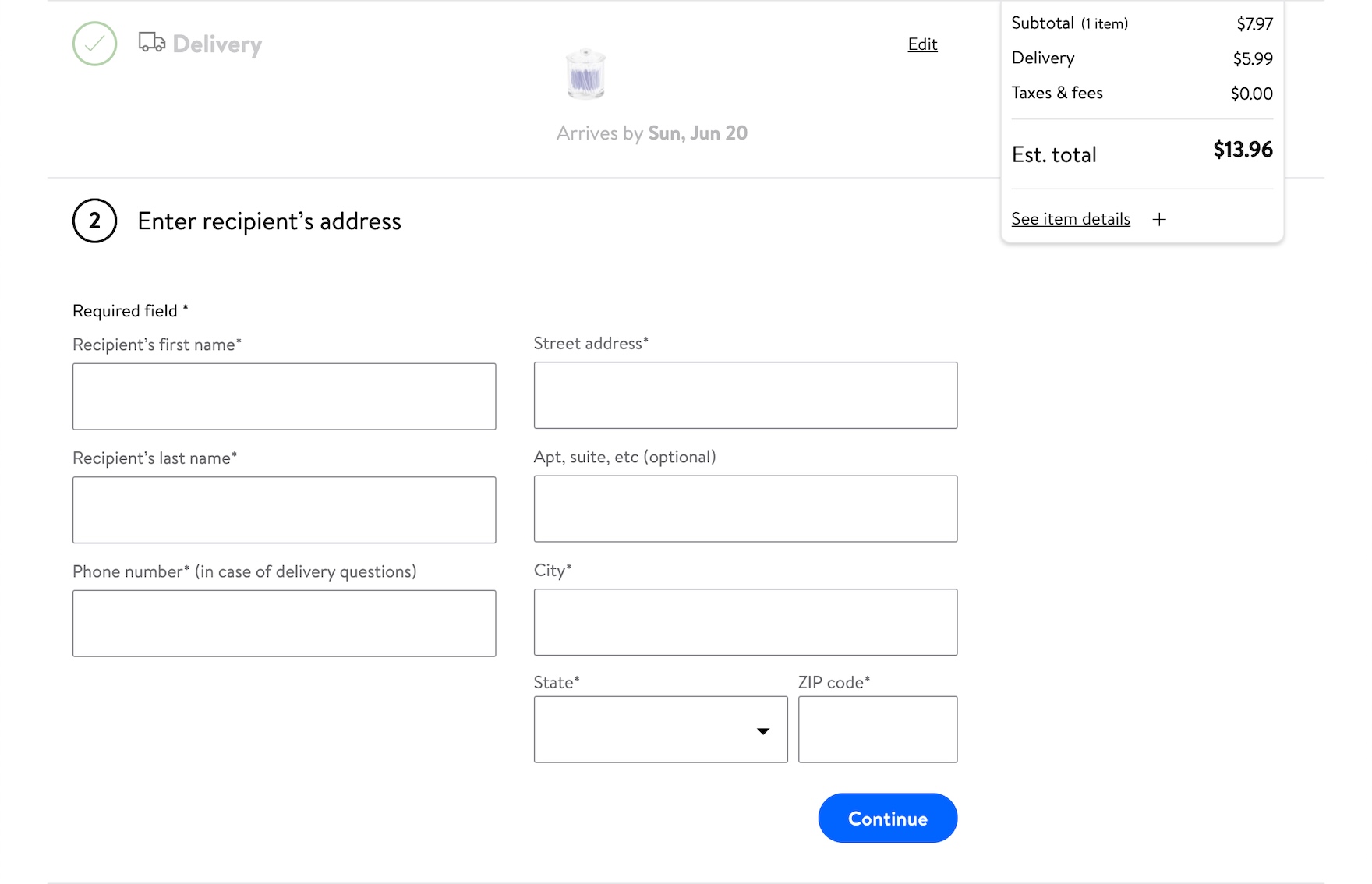Viewport: 1372px width, 884px height.
Task: Click the Est. total amount $13.96
Action: pos(1243,150)
